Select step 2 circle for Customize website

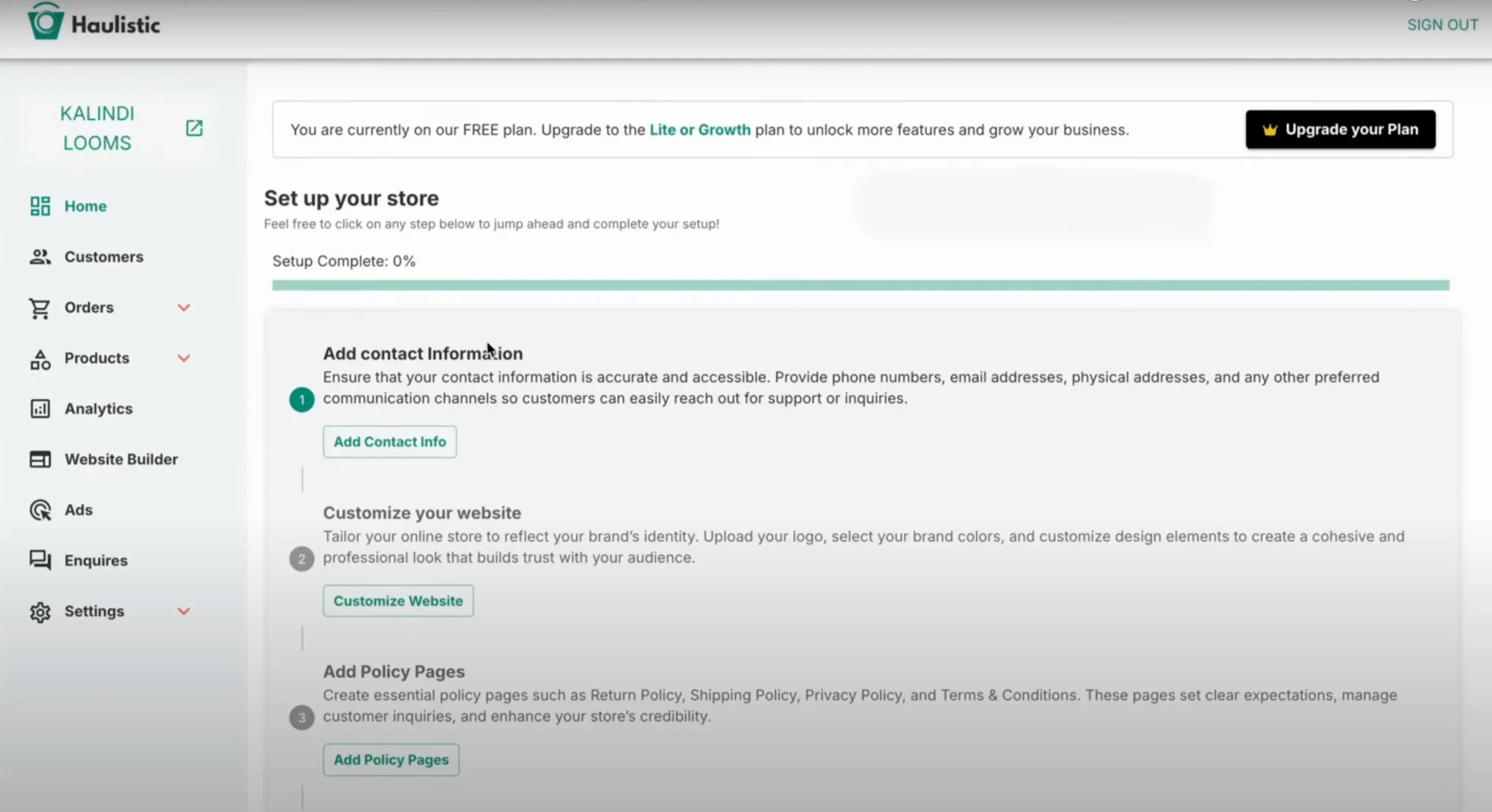coord(301,559)
